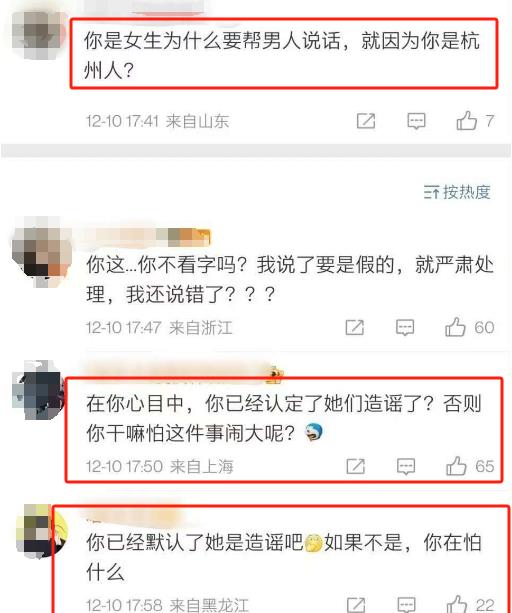The width and height of the screenshot is (512, 613).
Task: Open the Heilongjiang commenter's avatar
Action: click(41, 532)
